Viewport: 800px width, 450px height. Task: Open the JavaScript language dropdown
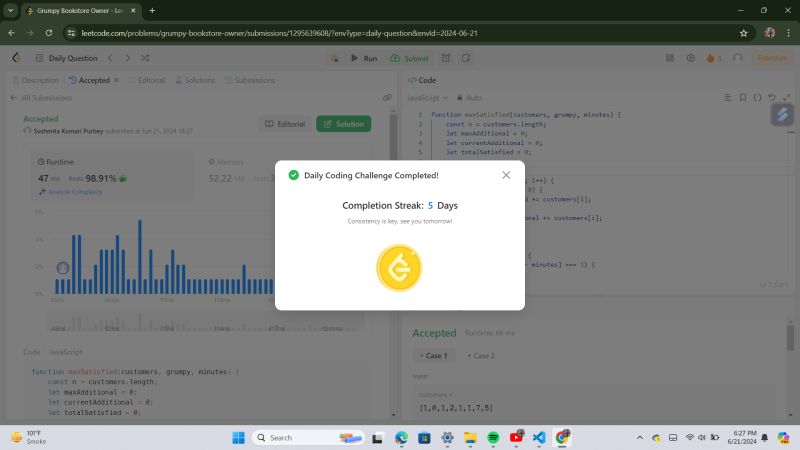point(428,98)
